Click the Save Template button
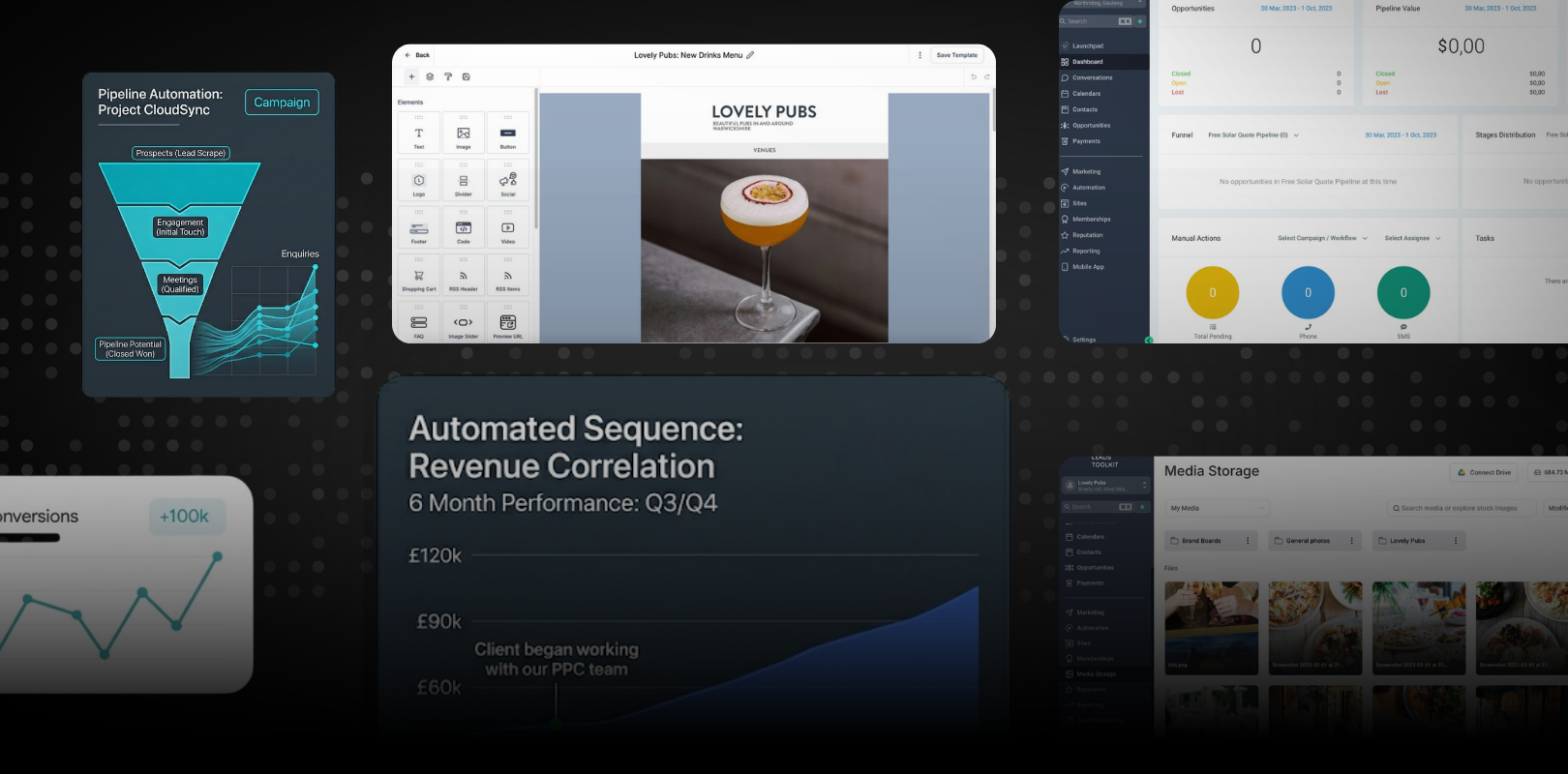 [957, 55]
